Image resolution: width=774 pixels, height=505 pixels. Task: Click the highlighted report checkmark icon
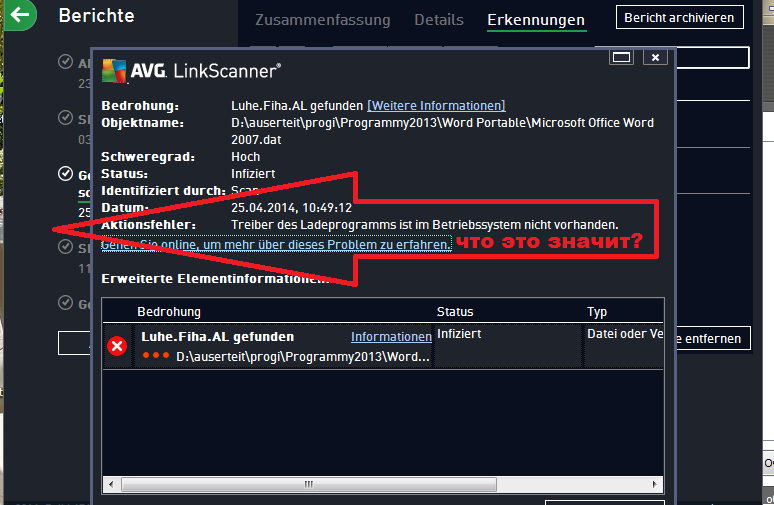coord(65,174)
